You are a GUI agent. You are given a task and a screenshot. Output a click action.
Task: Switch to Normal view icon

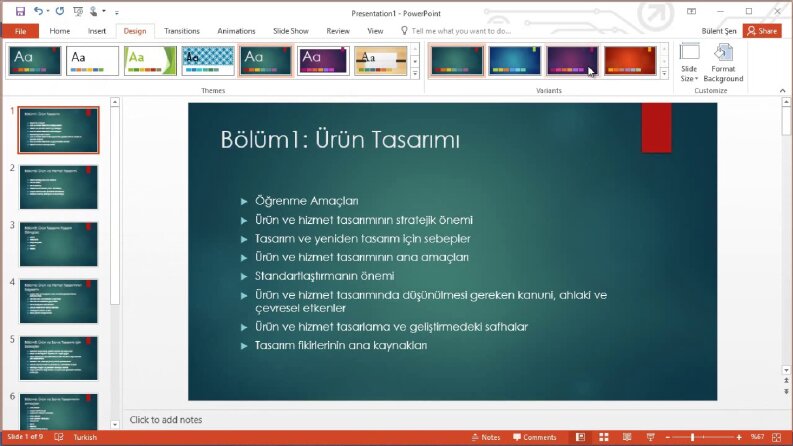pos(580,437)
